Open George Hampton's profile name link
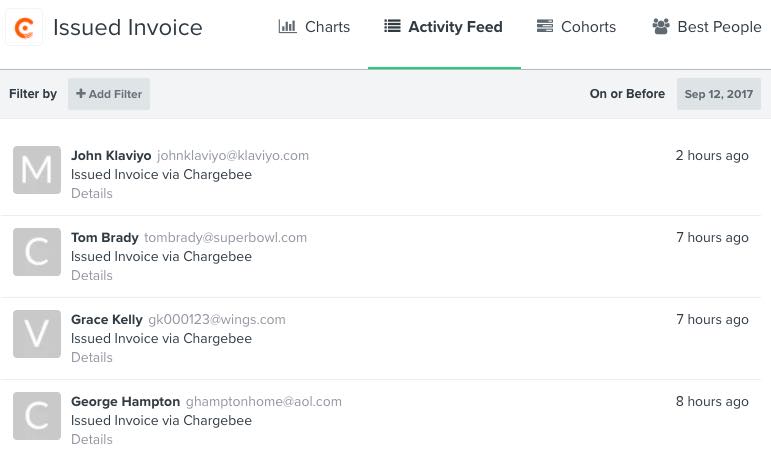 click(x=126, y=402)
